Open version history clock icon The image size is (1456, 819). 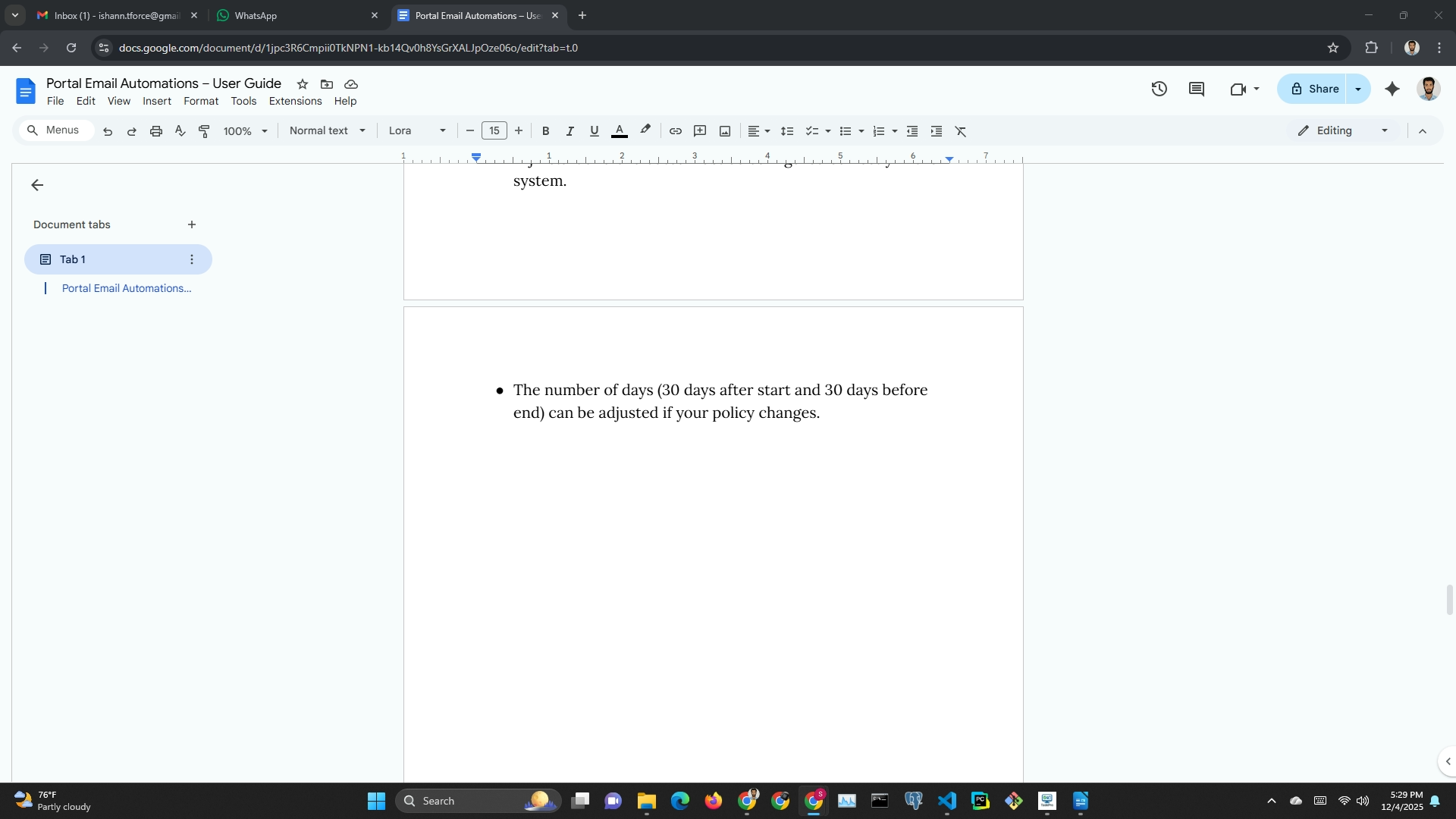pos(1159,89)
